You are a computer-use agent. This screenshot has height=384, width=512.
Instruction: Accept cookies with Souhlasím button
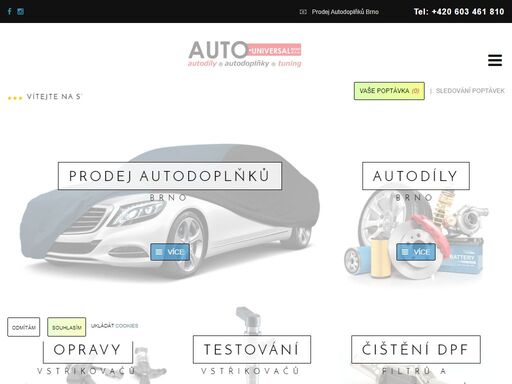point(67,327)
